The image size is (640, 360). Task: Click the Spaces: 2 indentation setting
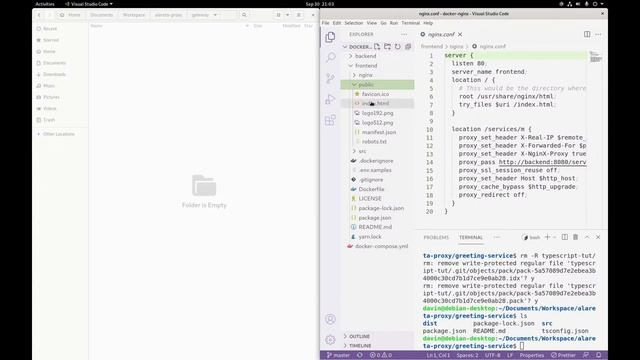[467, 355]
